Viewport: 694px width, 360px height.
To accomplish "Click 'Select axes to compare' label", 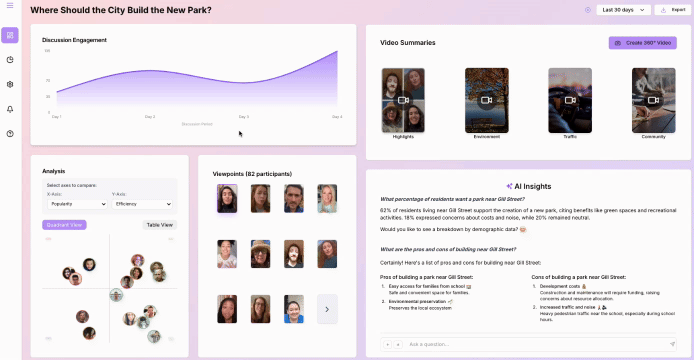I will pyautogui.click(x=72, y=185).
